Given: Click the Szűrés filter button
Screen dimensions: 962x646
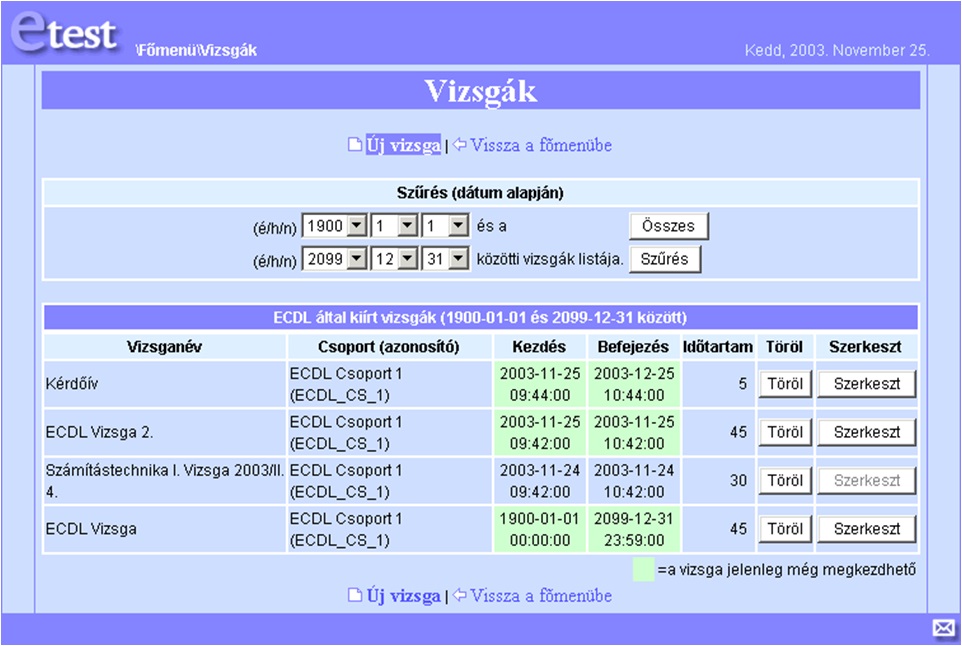Looking at the screenshot, I should [665, 259].
